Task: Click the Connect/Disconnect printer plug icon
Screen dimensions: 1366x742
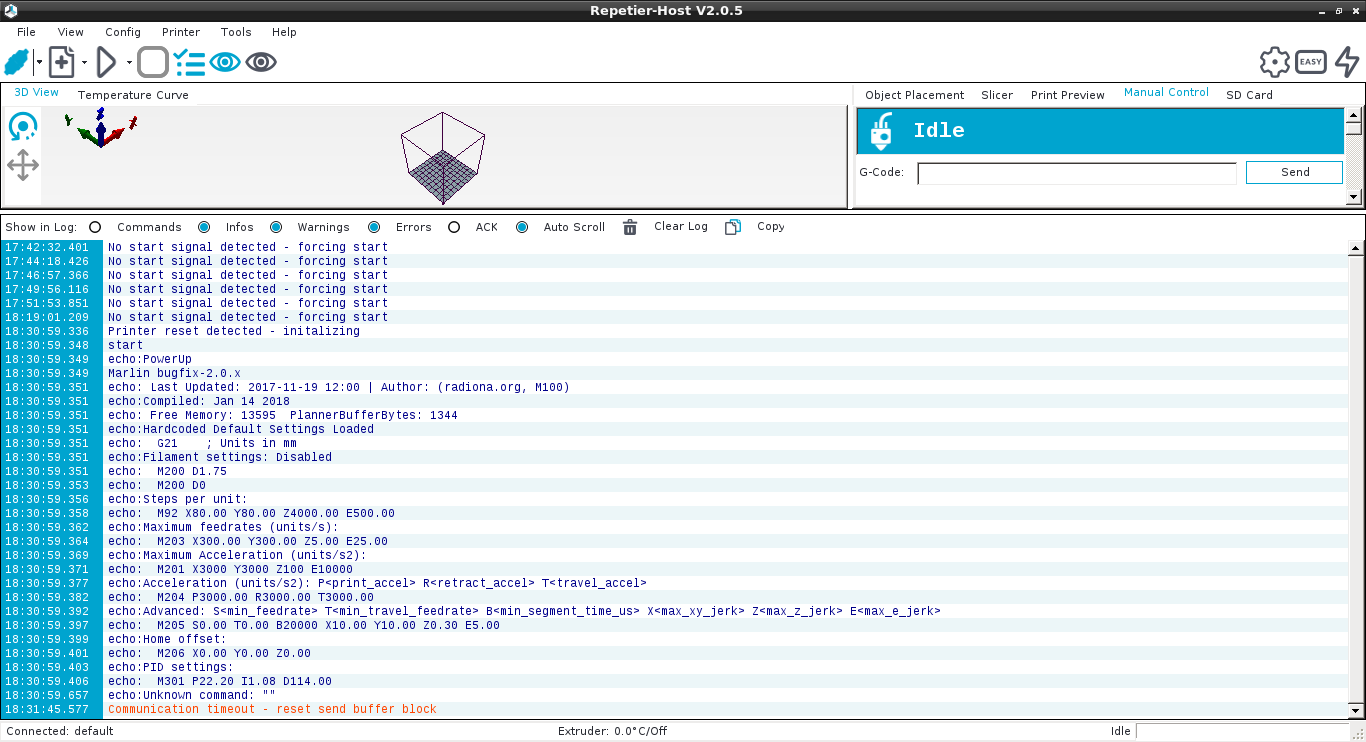Action: 17,62
